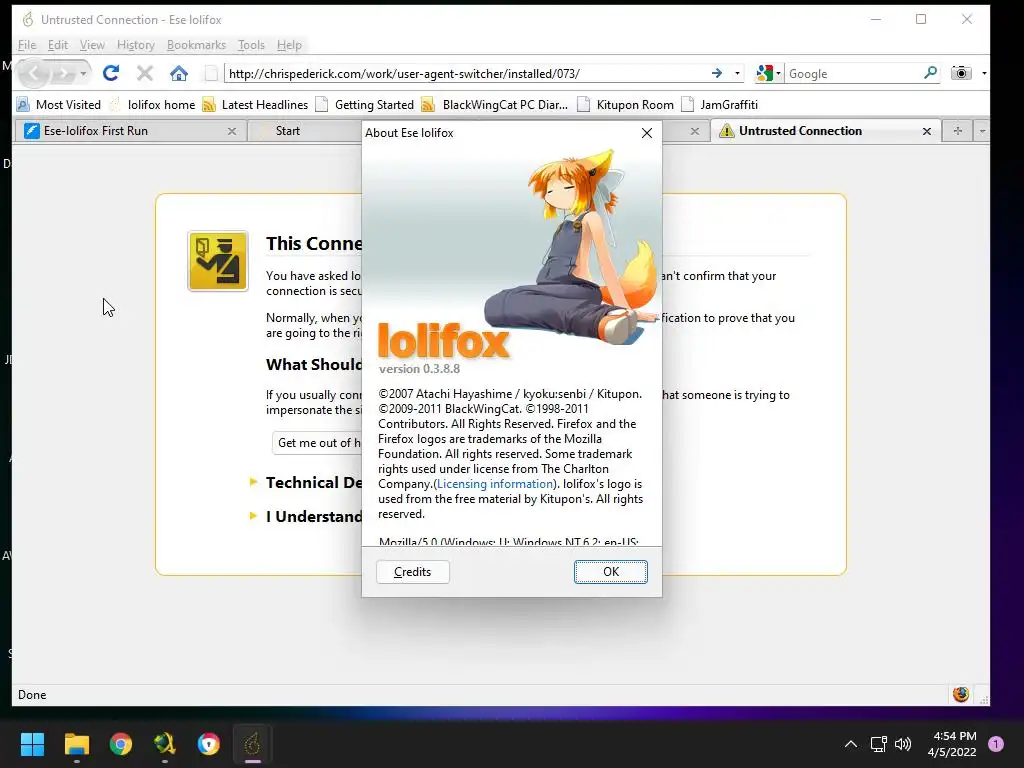1024x768 pixels.
Task: Open the Windows Start menu
Action: (32, 744)
